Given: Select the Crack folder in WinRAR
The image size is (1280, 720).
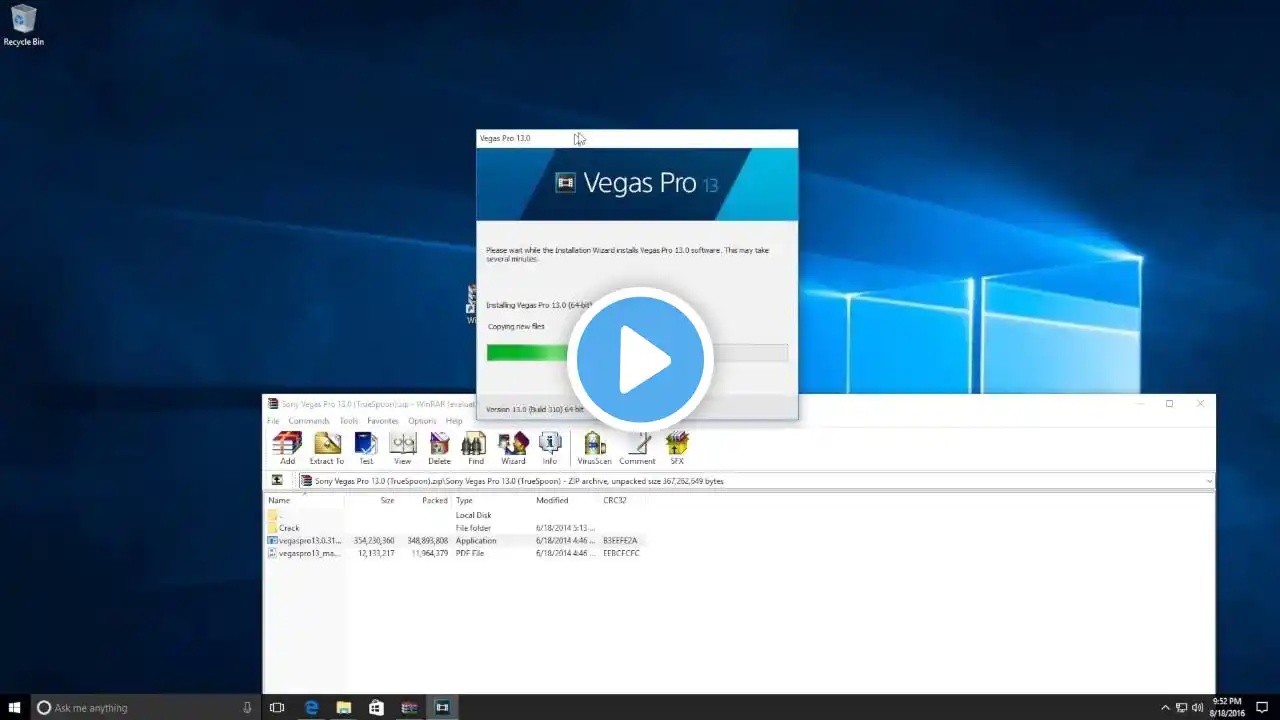Looking at the screenshot, I should [x=289, y=528].
